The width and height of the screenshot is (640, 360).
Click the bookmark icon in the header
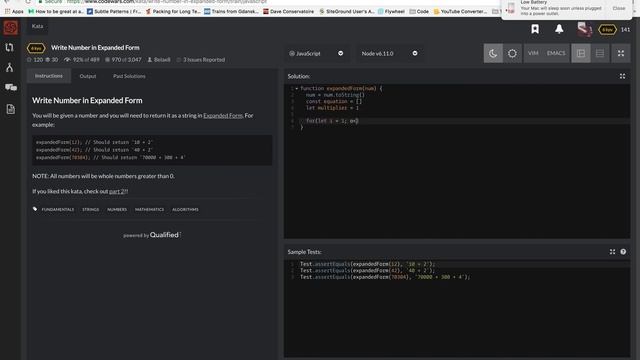coord(535,29)
